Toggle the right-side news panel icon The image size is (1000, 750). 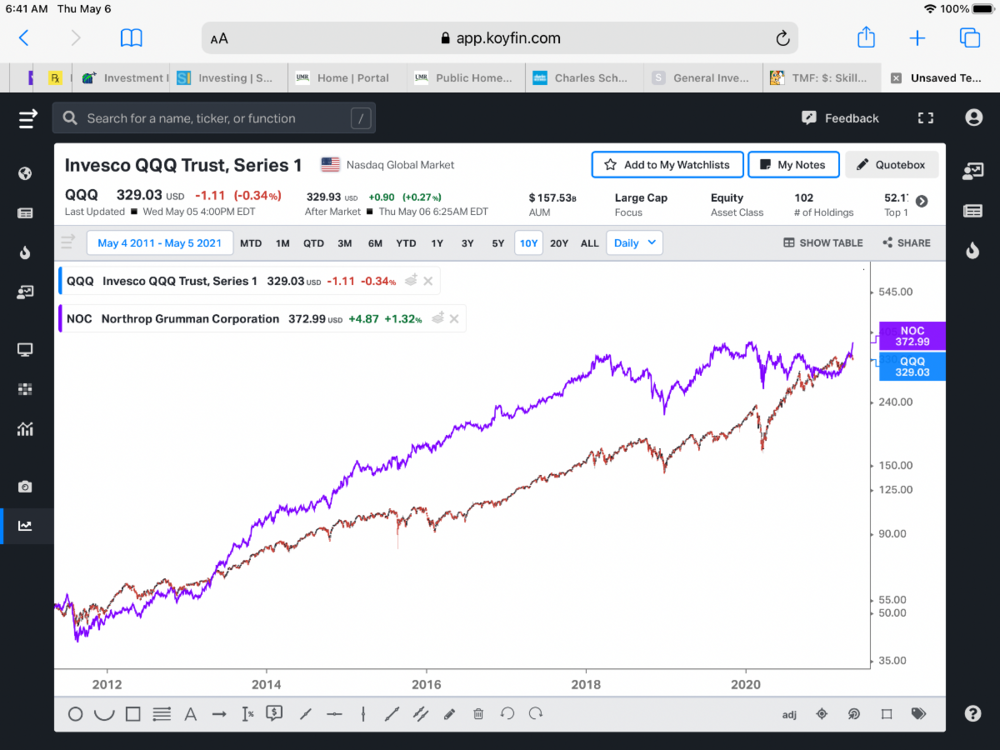[973, 211]
